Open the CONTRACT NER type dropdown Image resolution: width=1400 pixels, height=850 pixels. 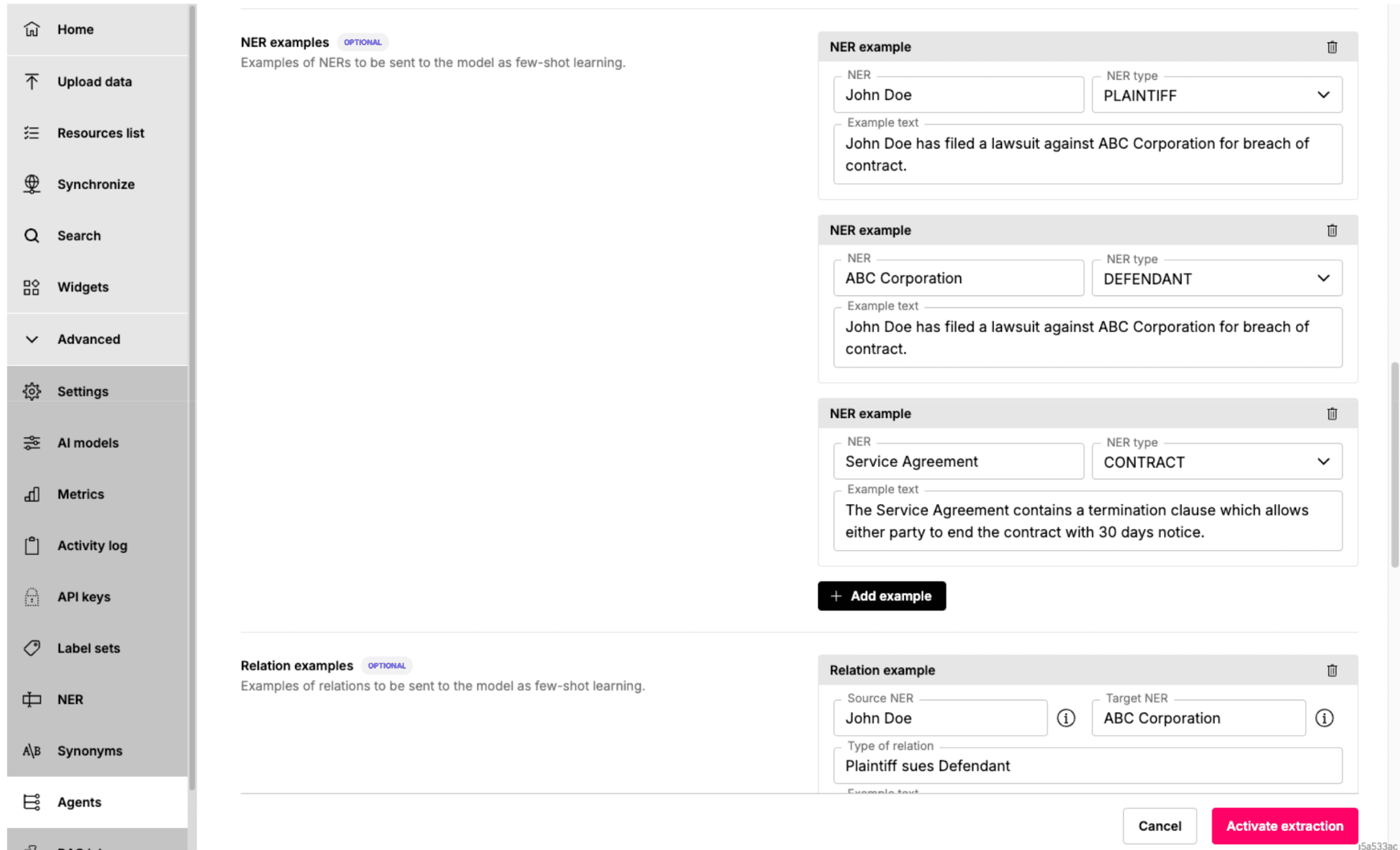[1216, 462]
